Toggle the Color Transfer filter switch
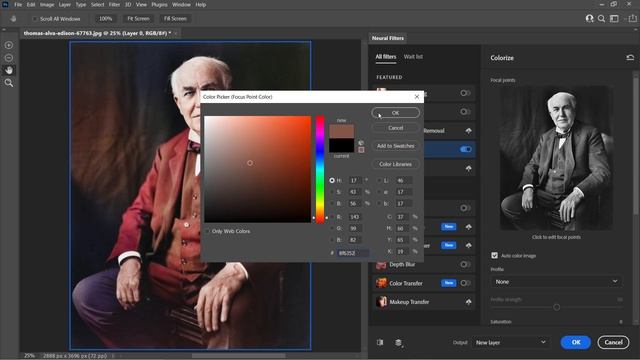The height and width of the screenshot is (360, 640). [x=465, y=283]
